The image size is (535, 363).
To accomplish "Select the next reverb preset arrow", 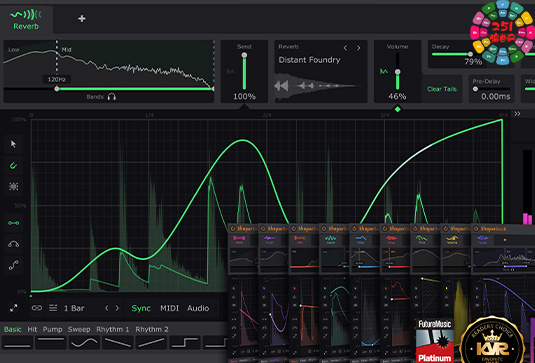I will pyautogui.click(x=359, y=48).
